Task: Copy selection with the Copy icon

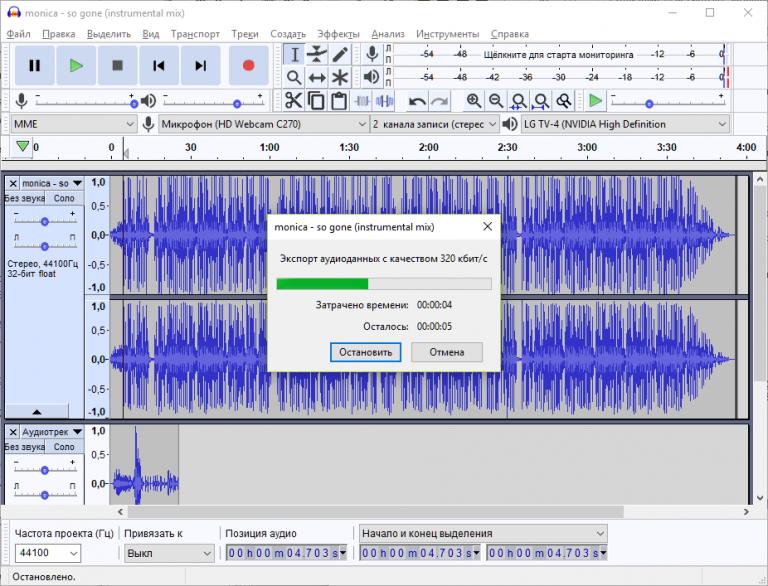Action: [316, 101]
